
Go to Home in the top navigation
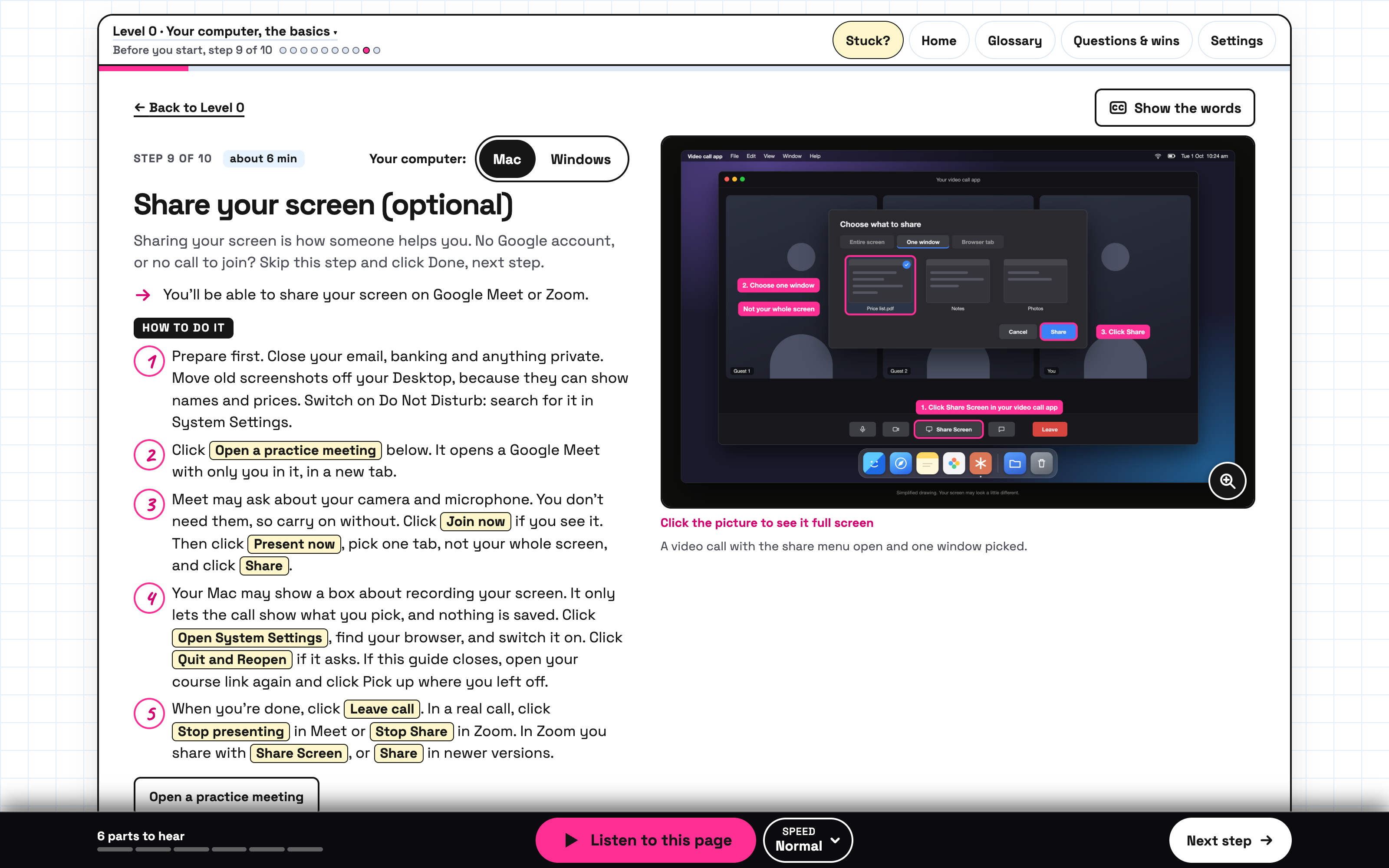click(938, 41)
